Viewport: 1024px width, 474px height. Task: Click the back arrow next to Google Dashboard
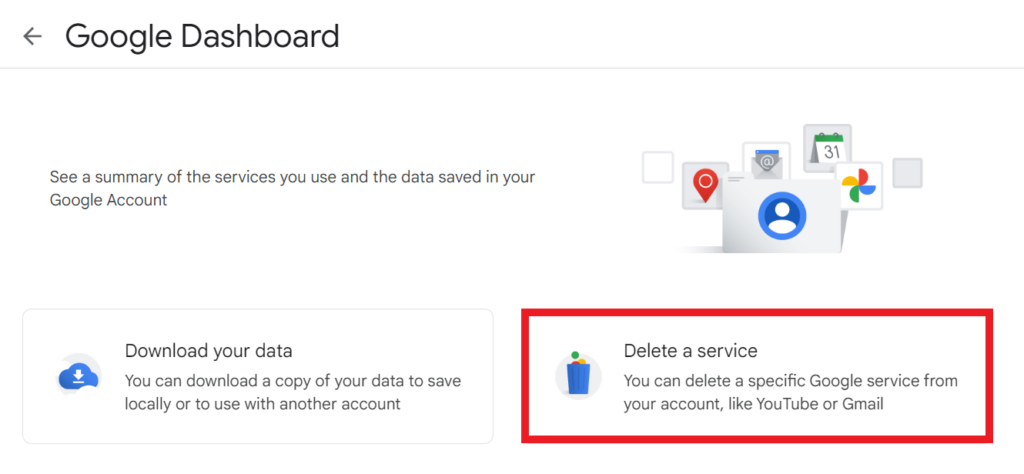click(33, 37)
